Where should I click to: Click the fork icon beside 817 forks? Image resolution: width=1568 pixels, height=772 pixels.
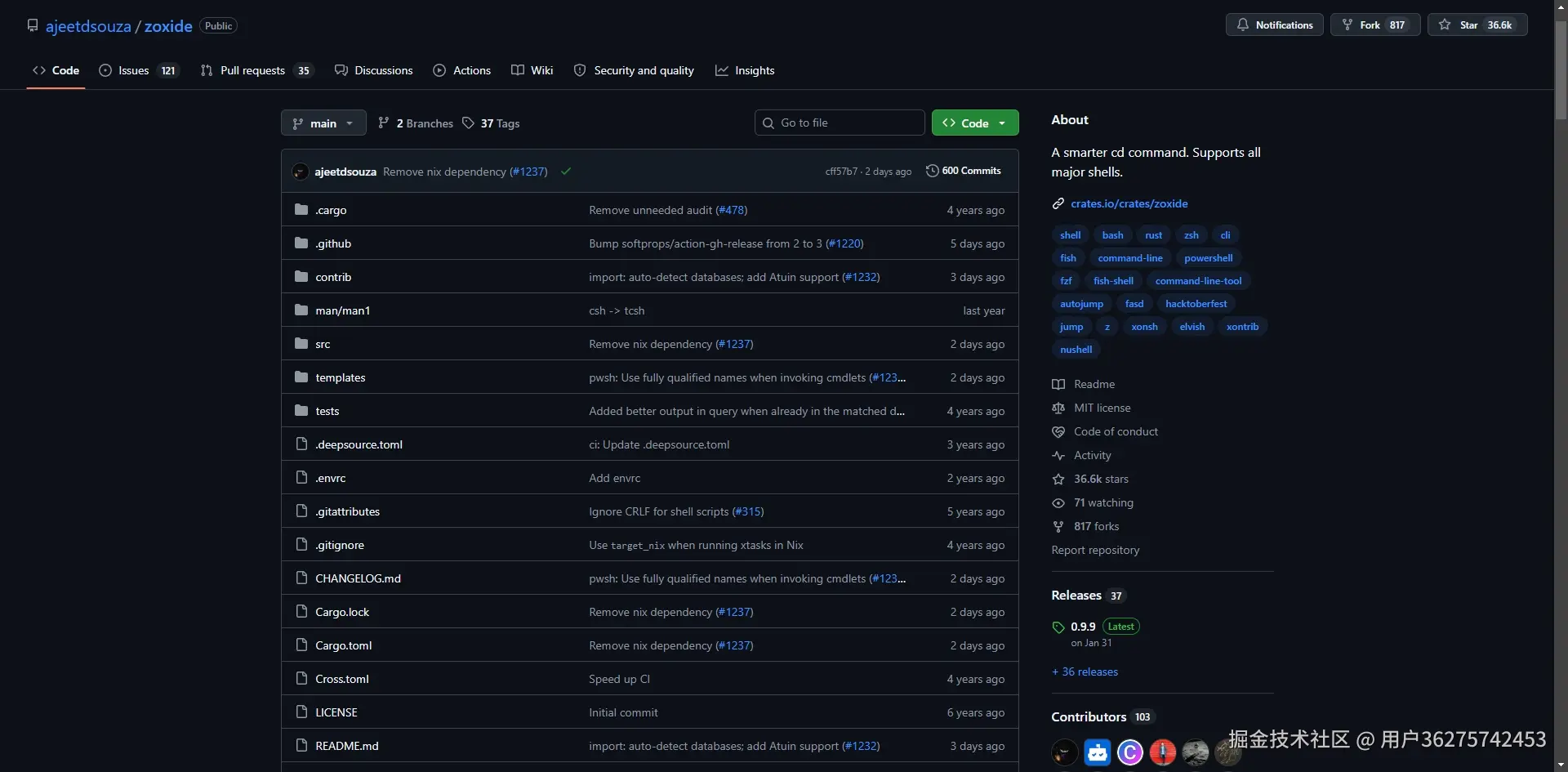(x=1058, y=526)
